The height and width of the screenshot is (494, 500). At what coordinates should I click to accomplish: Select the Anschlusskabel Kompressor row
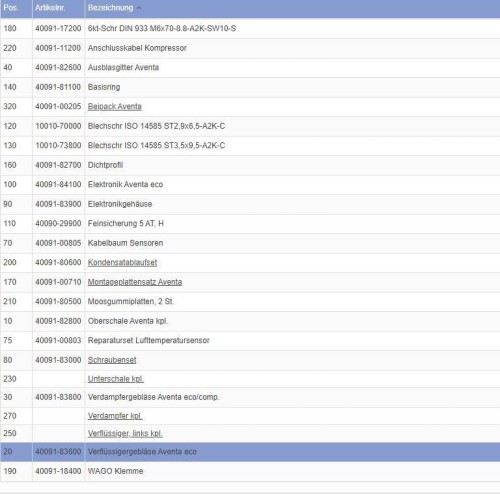[x=250, y=48]
